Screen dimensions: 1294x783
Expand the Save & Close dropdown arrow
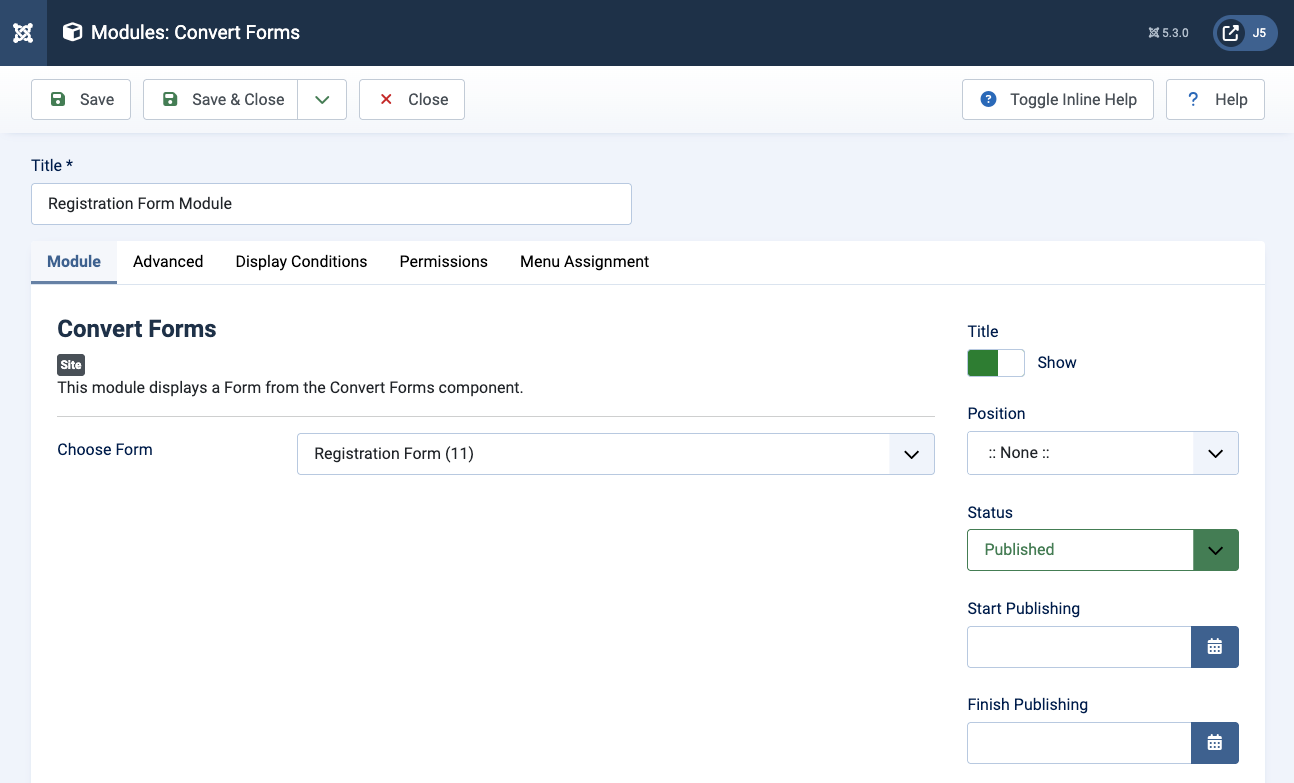322,100
